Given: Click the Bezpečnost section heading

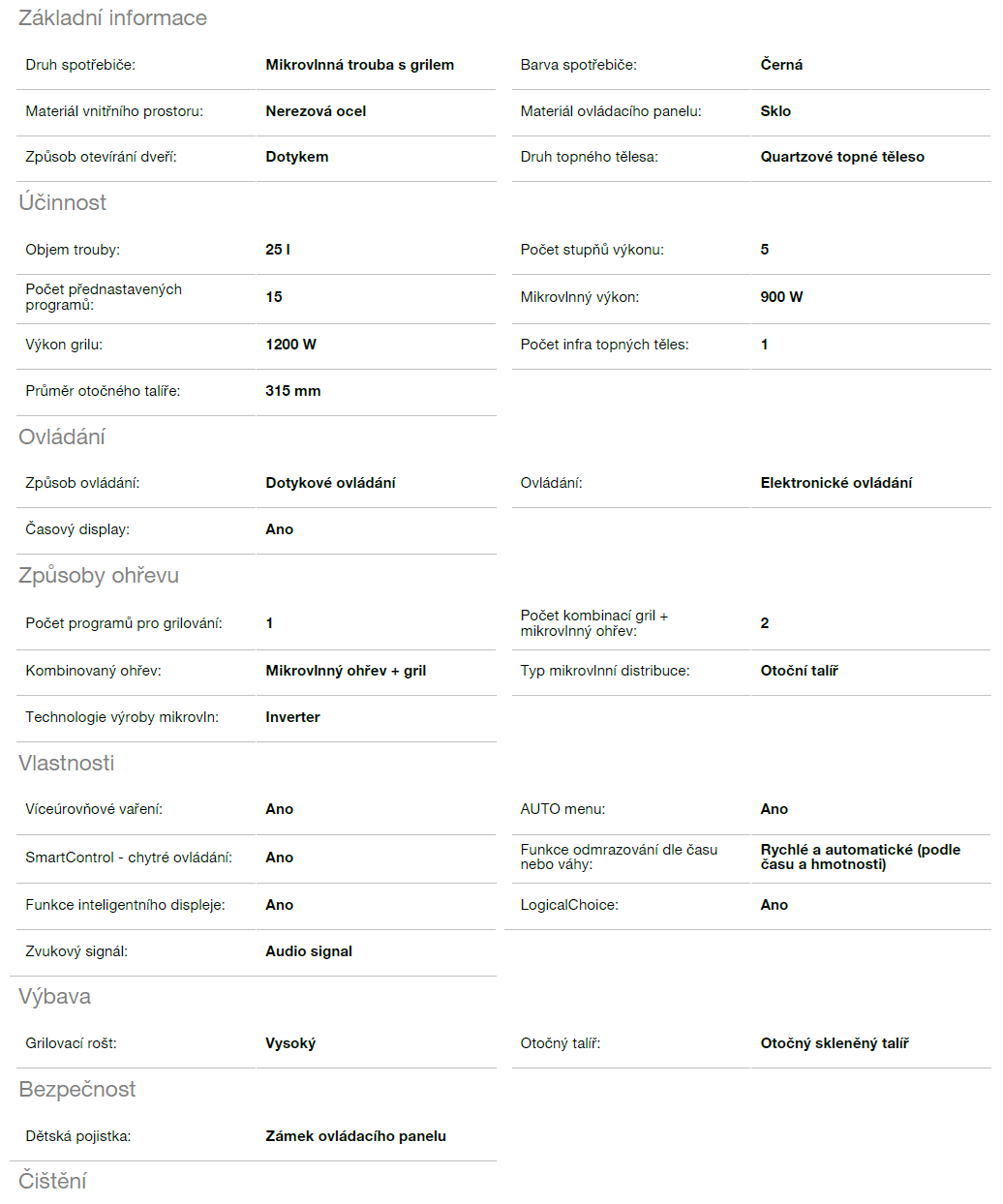Looking at the screenshot, I should click(76, 1090).
